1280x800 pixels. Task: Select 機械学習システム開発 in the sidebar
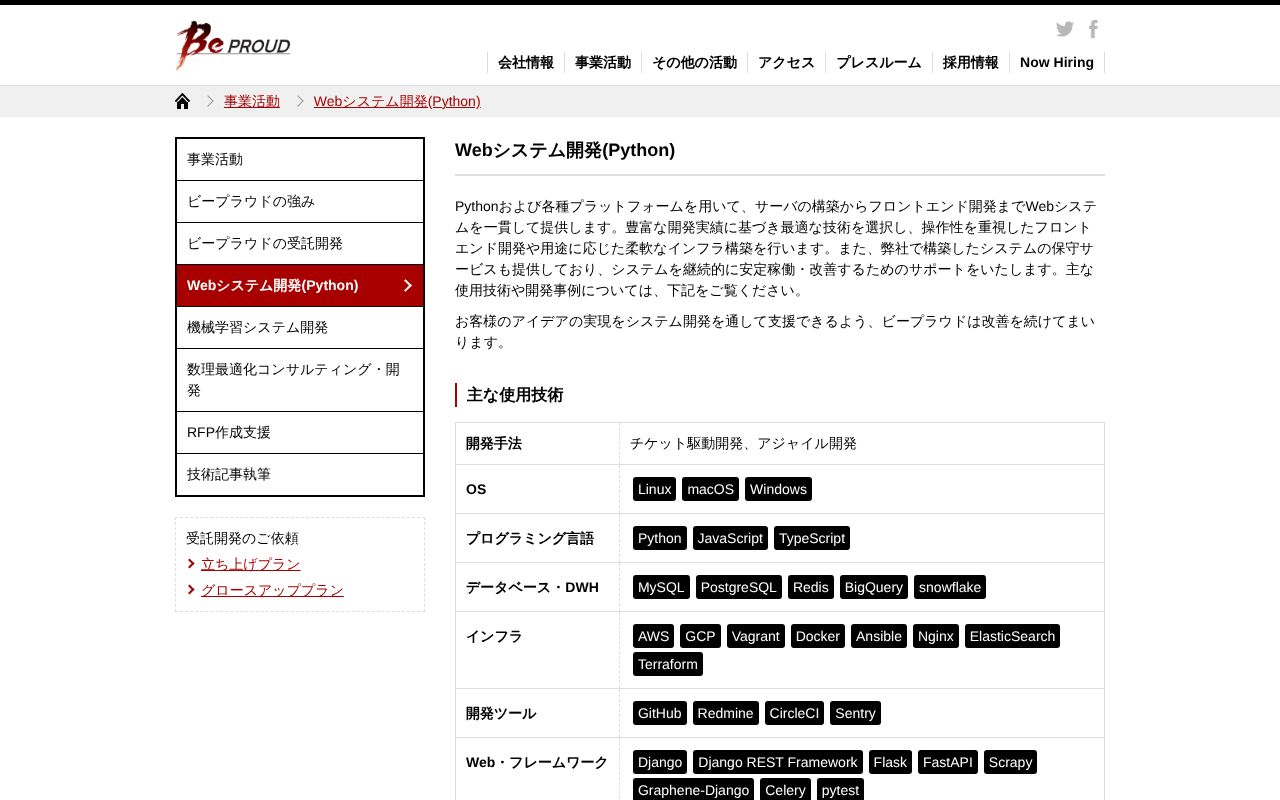click(300, 328)
